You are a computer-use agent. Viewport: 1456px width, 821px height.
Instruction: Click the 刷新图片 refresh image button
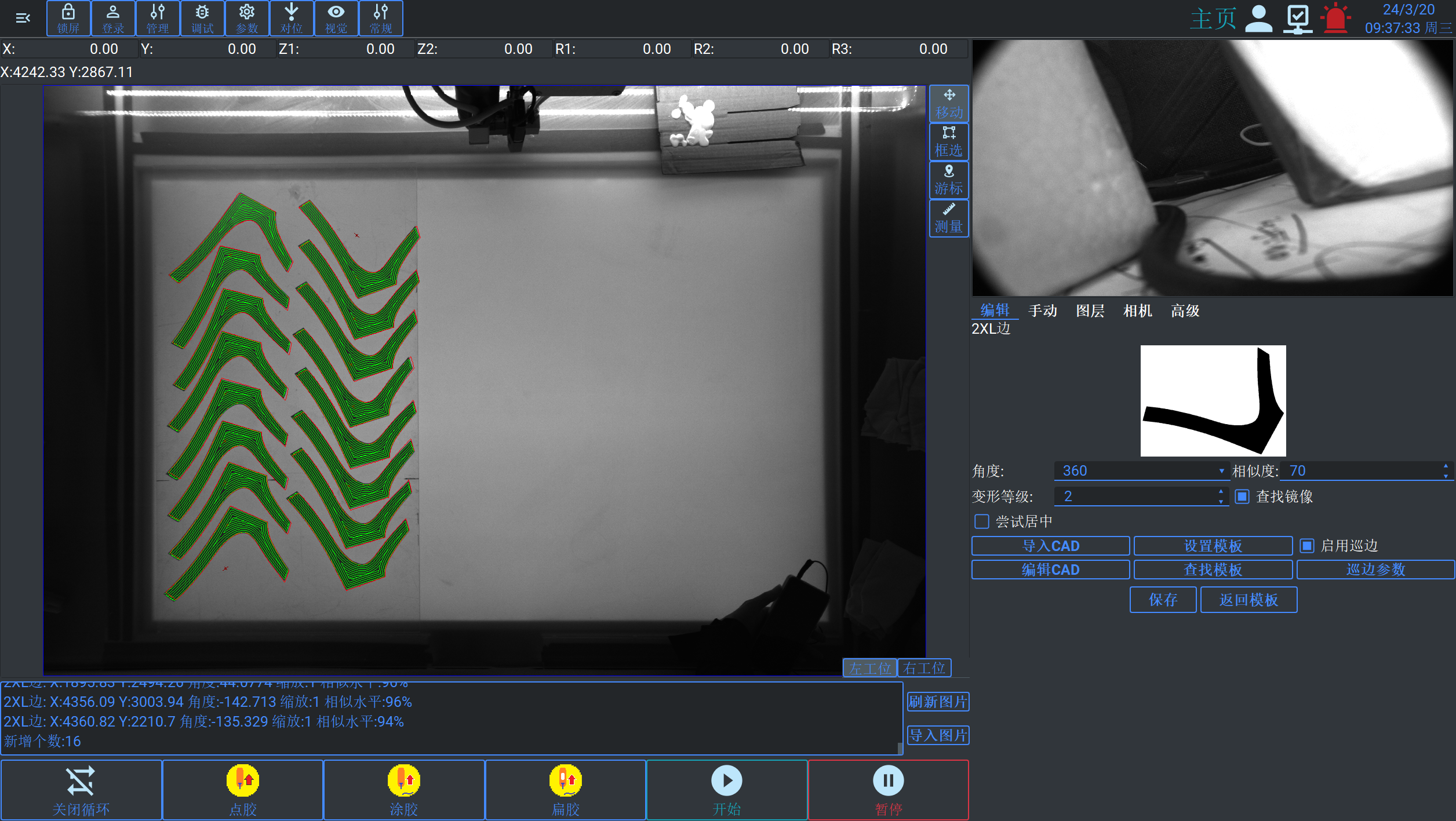(938, 702)
